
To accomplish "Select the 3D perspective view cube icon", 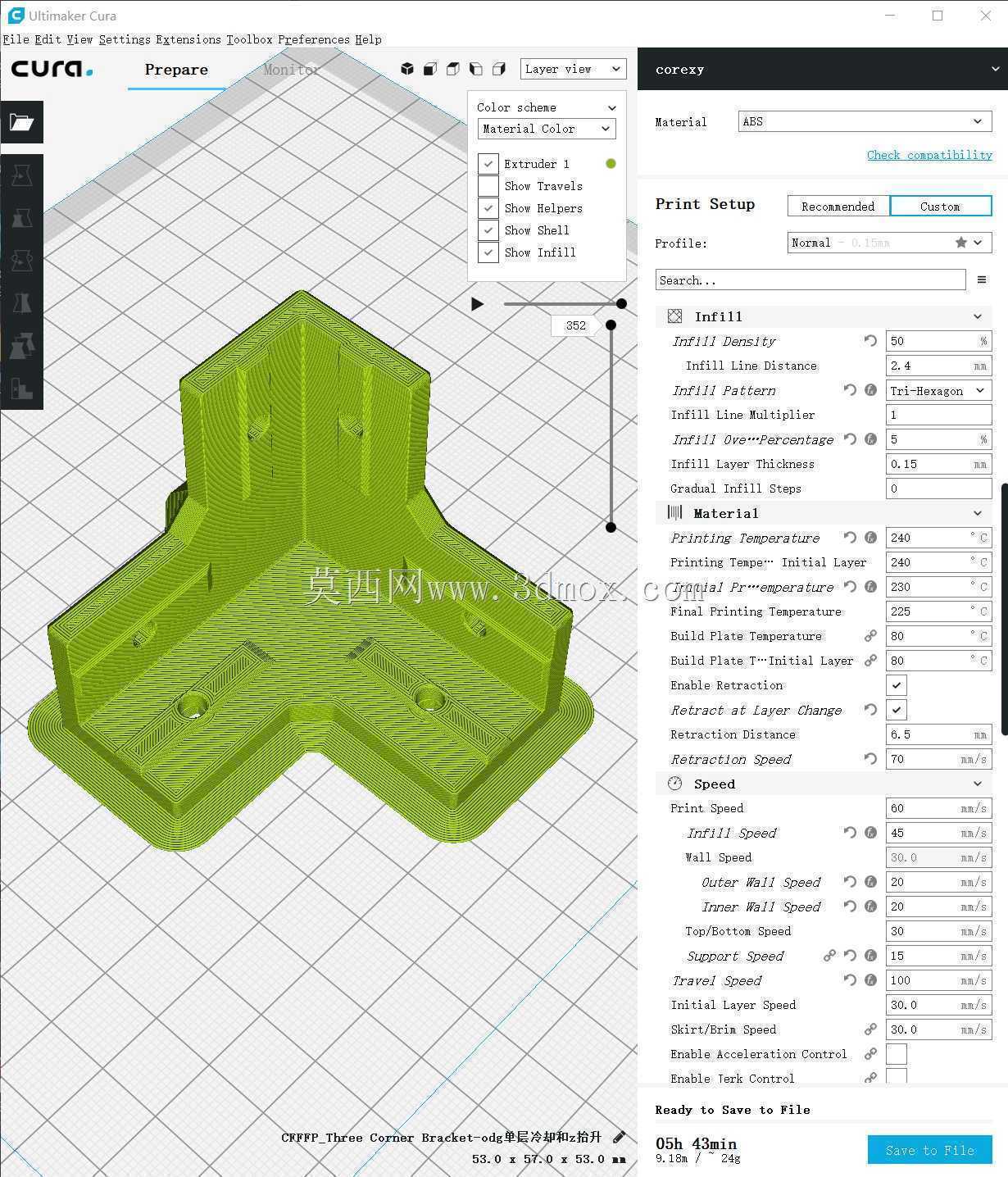I will (x=407, y=69).
